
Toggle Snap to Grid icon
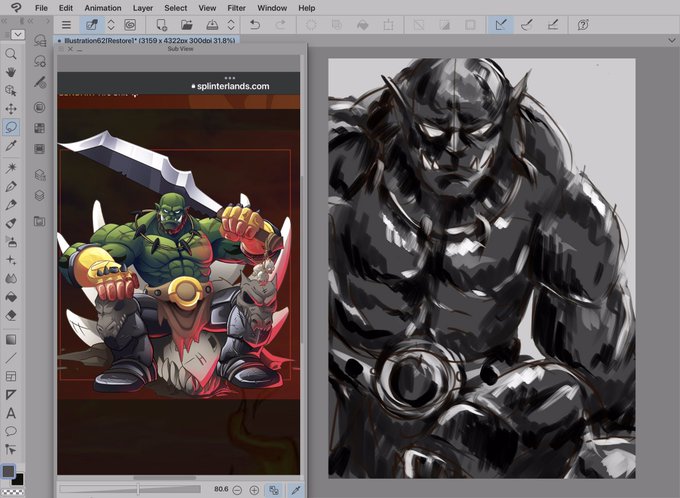tap(552, 25)
